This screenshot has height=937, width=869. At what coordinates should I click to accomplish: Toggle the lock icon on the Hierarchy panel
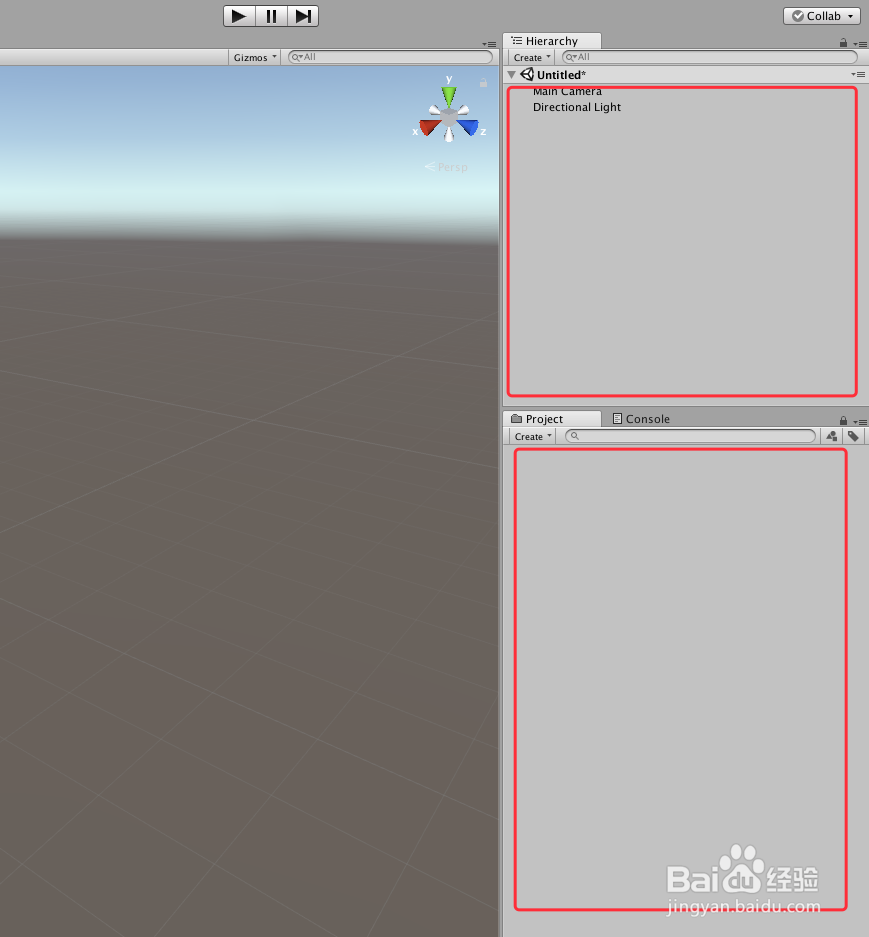tap(842, 42)
